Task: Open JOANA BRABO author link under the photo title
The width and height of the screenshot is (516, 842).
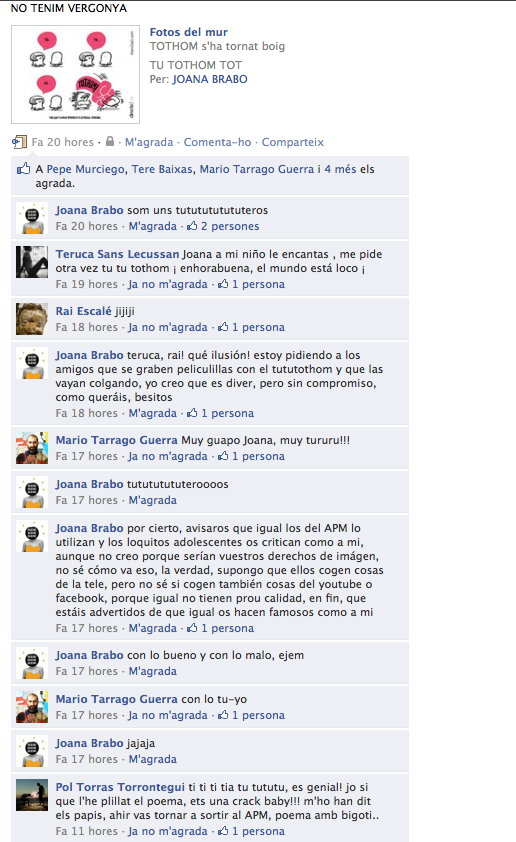Action: pos(209,79)
